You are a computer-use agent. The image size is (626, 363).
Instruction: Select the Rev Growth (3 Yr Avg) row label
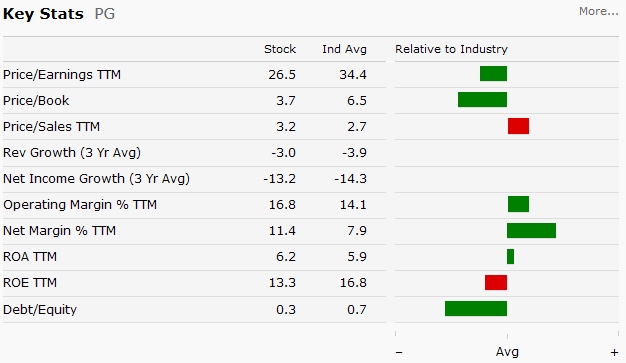pyautogui.click(x=72, y=153)
